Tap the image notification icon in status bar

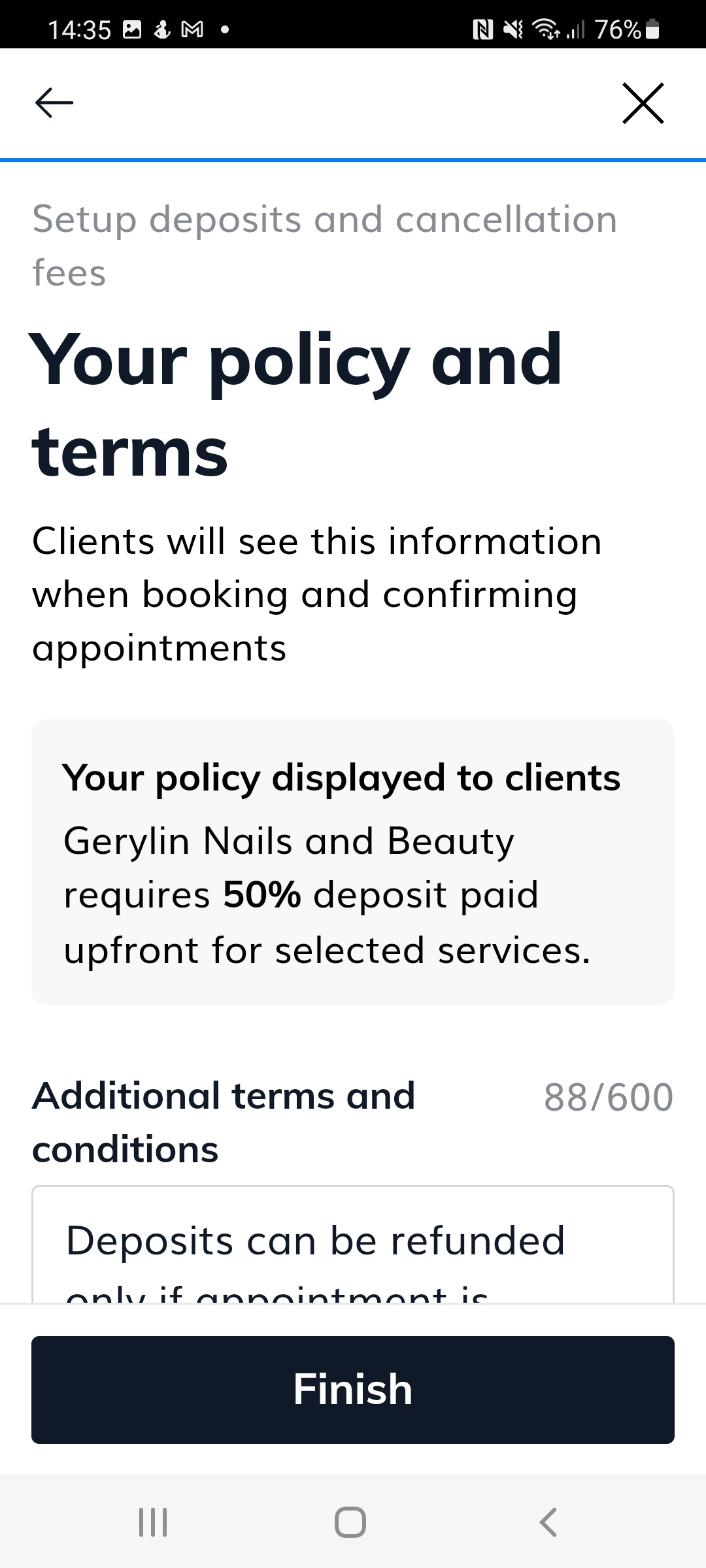coord(133,29)
